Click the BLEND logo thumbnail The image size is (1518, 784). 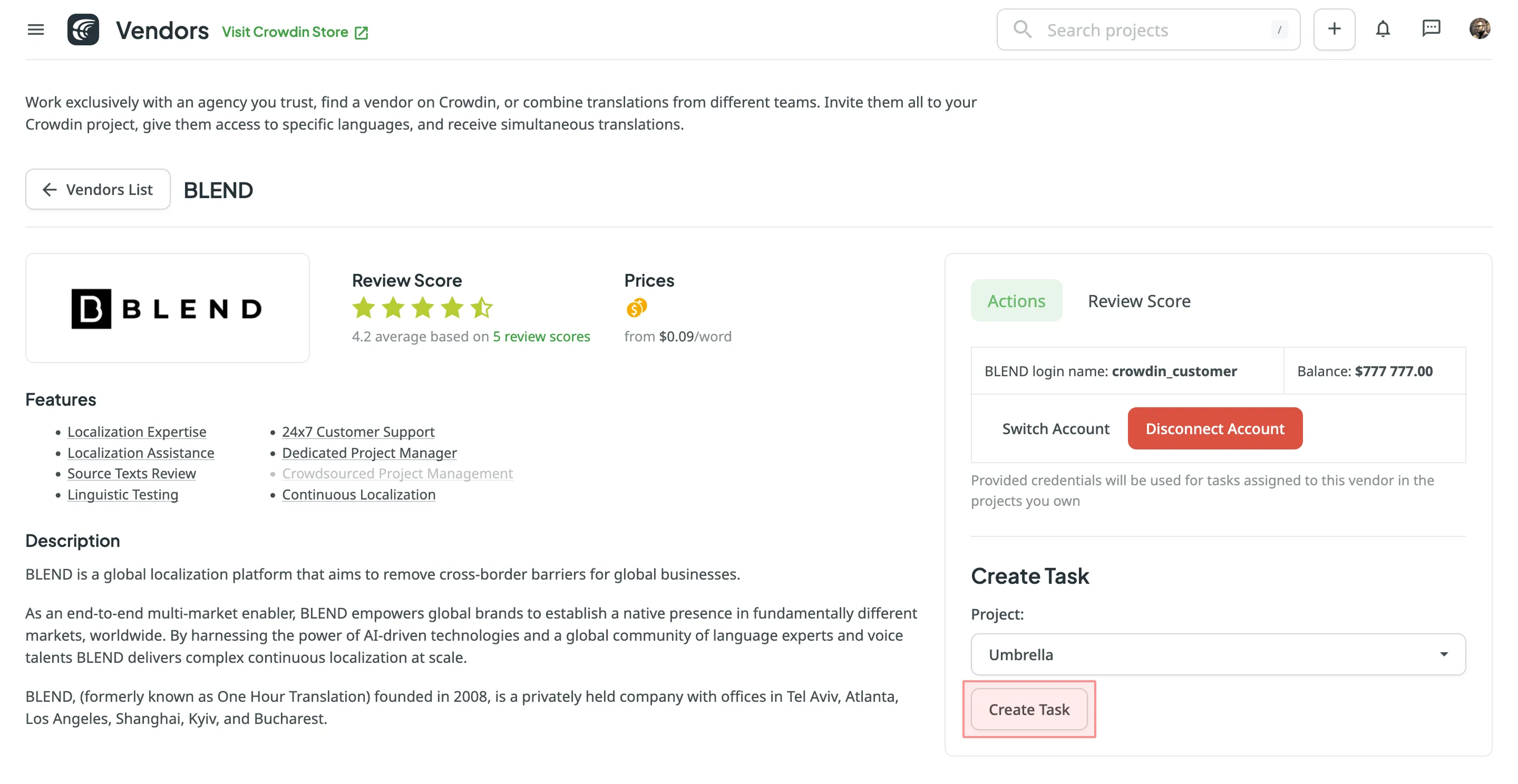(x=168, y=308)
